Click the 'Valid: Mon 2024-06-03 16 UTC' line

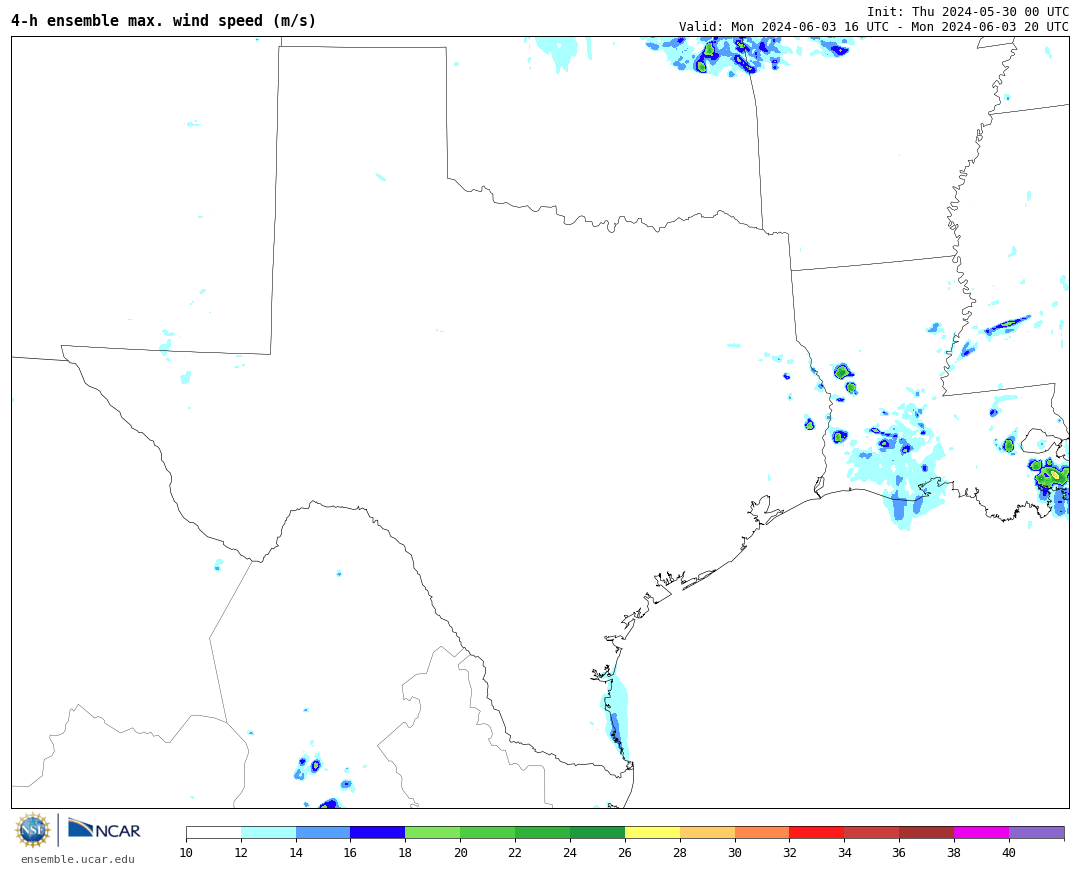(874, 27)
